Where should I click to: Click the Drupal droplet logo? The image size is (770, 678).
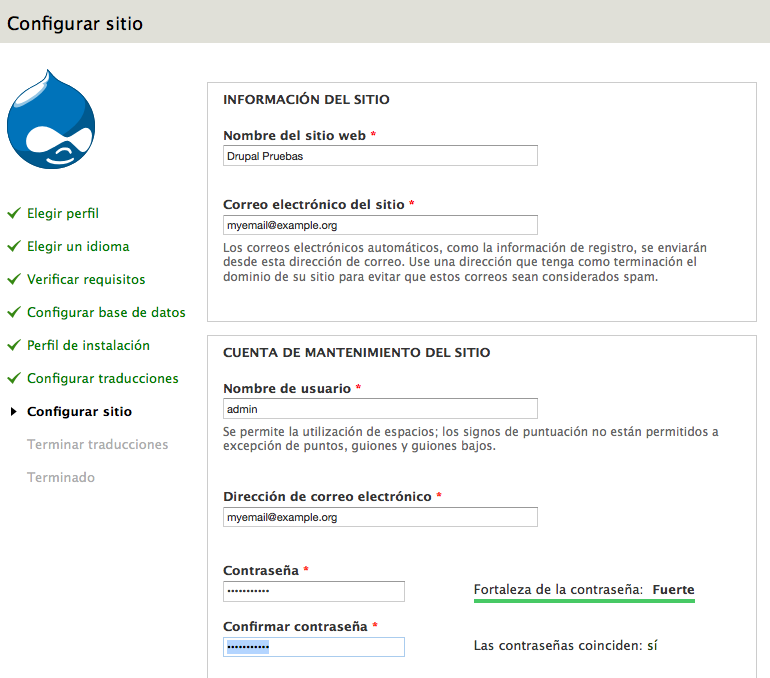click(x=51, y=119)
